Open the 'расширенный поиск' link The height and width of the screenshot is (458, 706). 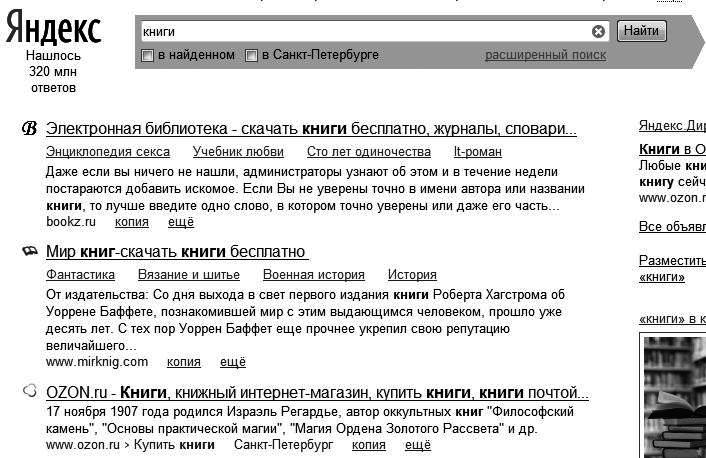(x=545, y=55)
